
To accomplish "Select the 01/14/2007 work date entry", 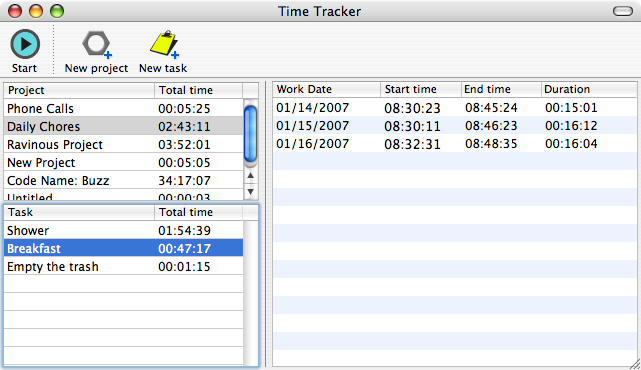I will click(313, 108).
